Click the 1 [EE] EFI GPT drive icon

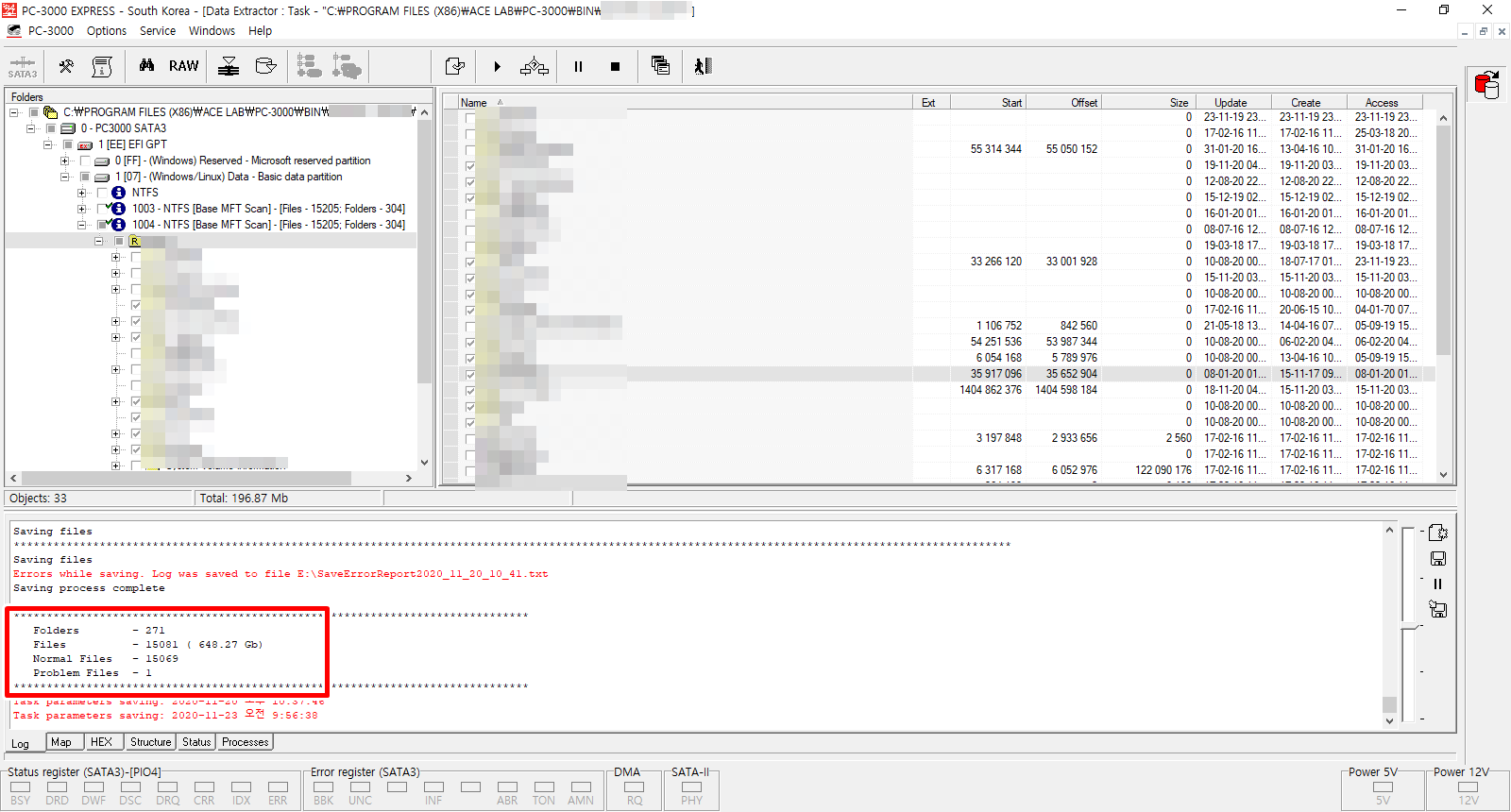tap(85, 145)
